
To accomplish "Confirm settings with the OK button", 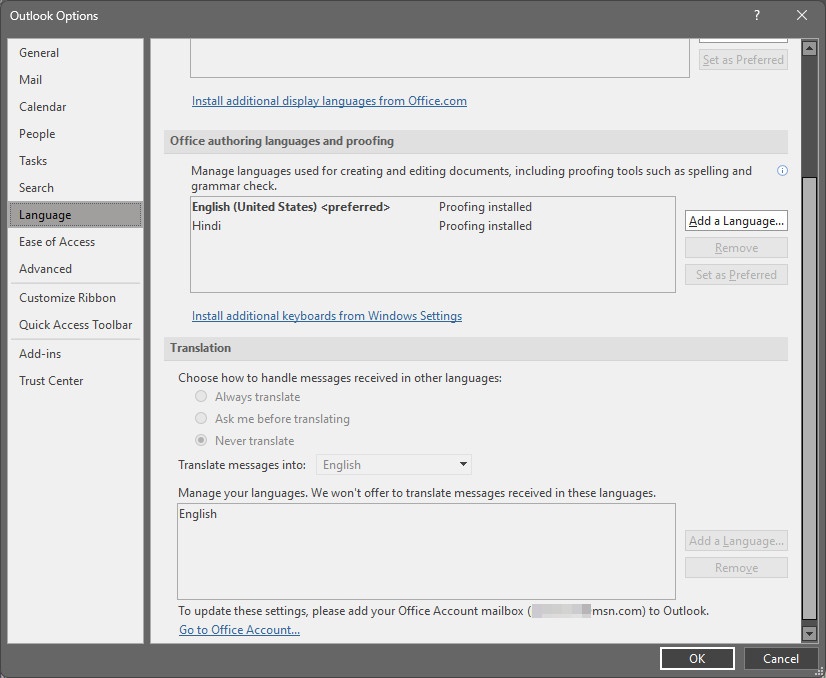I will click(x=697, y=659).
